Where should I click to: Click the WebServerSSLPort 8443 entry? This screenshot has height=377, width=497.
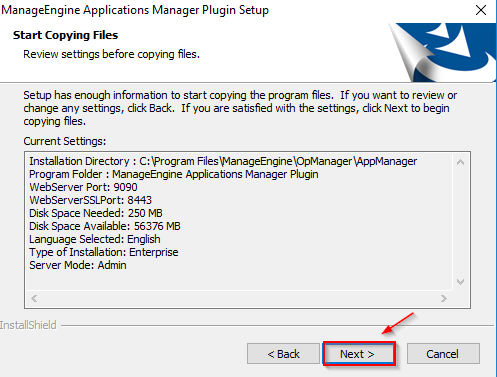click(90, 200)
